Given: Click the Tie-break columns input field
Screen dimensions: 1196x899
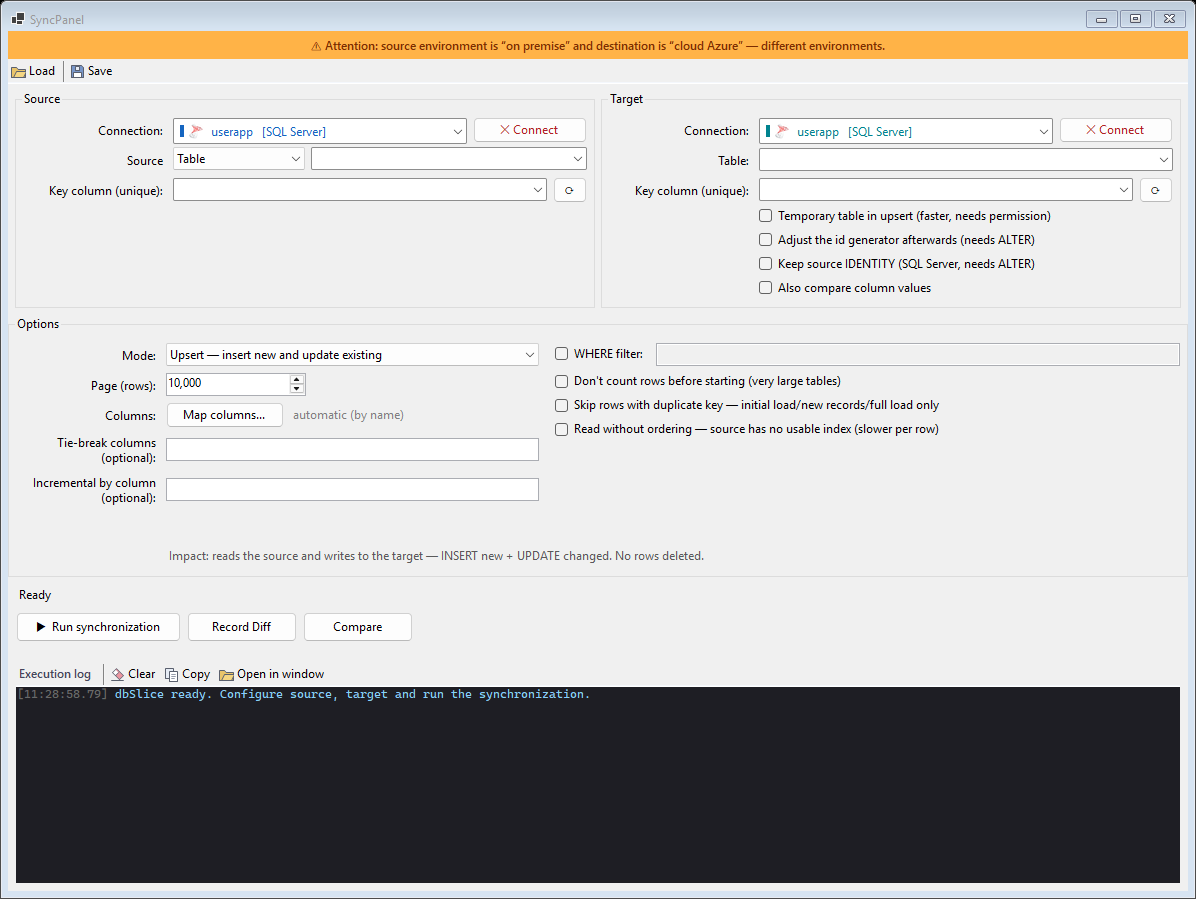Looking at the screenshot, I should 352,450.
